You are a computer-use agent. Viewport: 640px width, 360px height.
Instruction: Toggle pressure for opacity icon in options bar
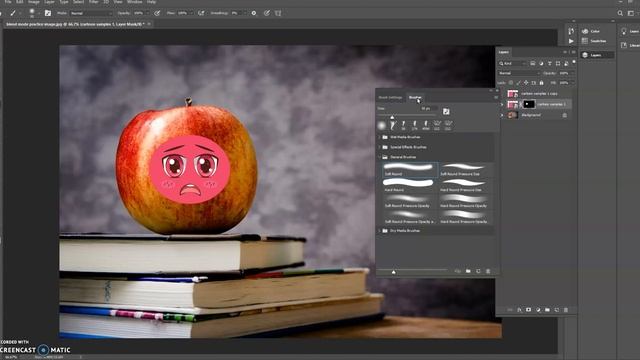coord(157,13)
